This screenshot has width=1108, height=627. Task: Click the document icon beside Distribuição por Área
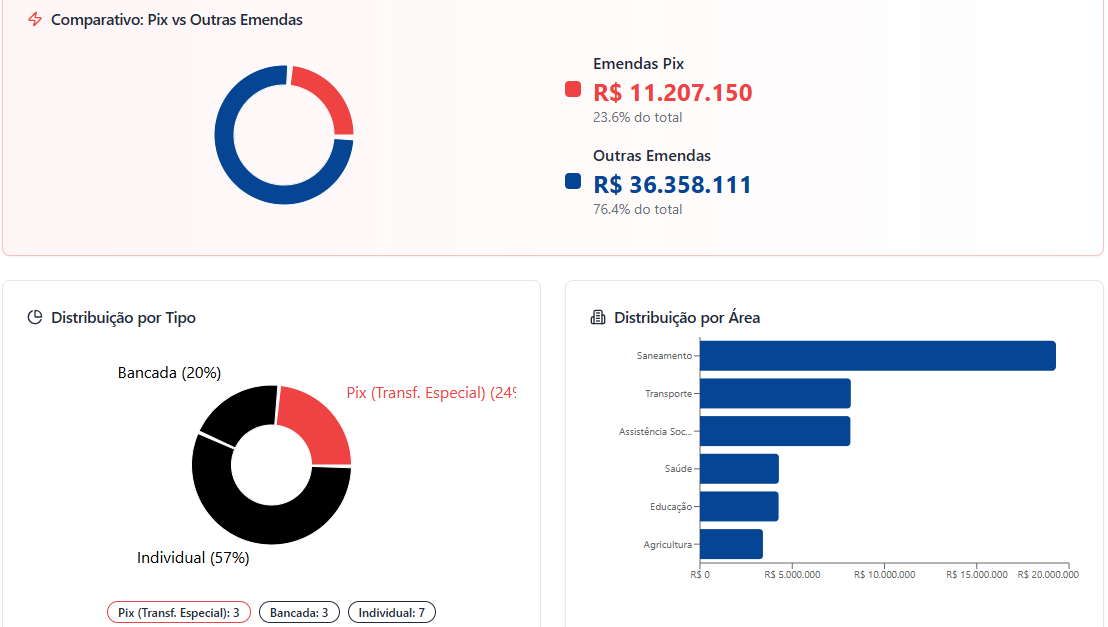point(598,318)
